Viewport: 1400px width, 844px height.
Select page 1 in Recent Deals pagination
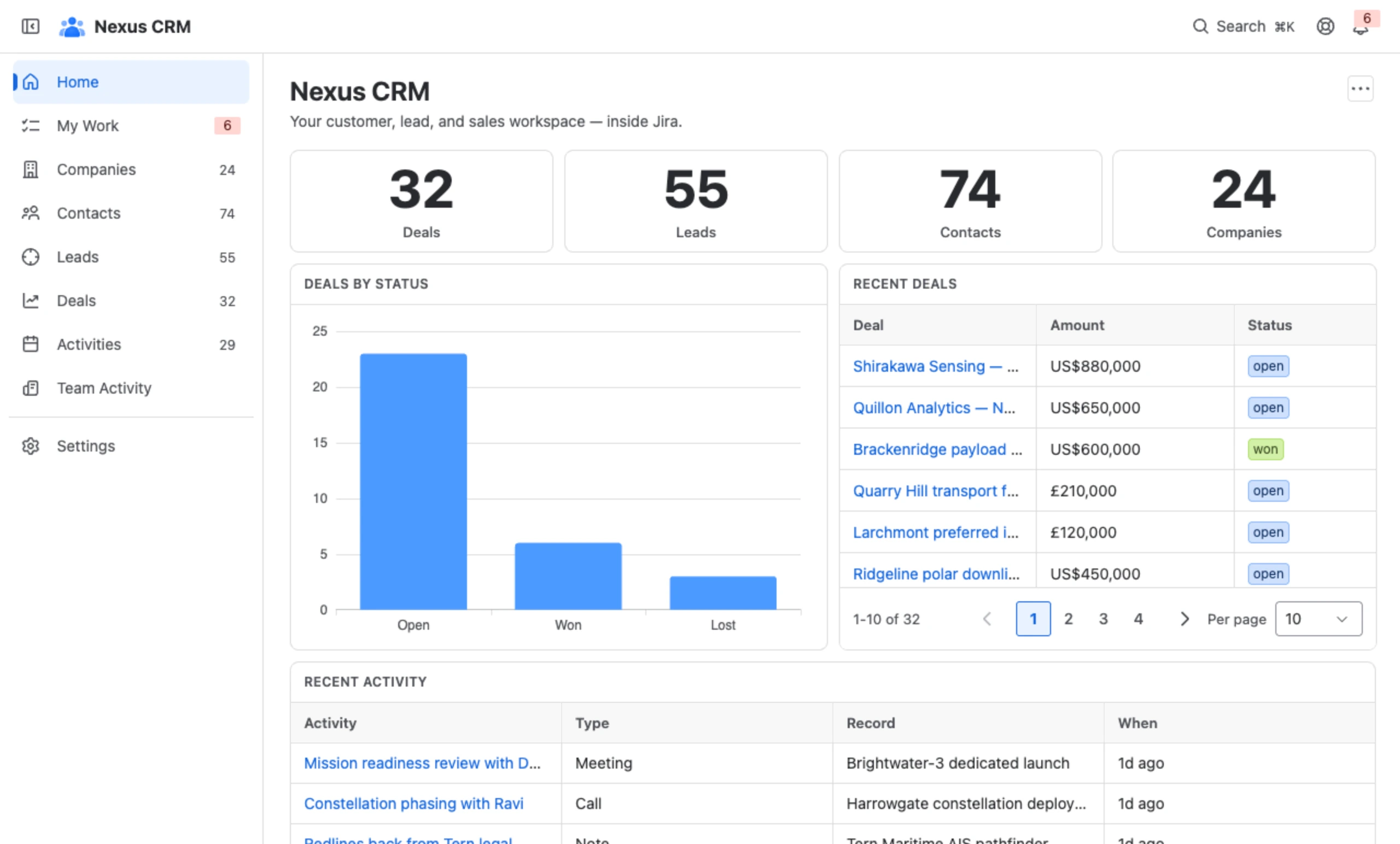[1034, 619]
